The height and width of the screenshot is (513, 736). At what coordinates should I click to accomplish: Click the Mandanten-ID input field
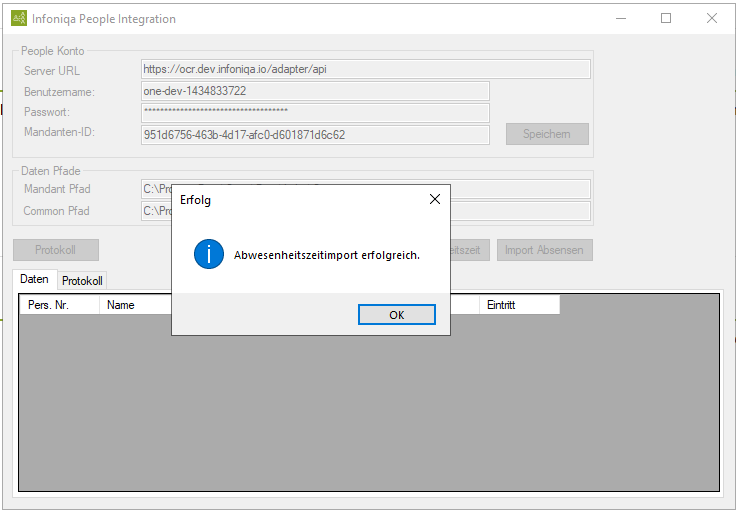click(x=315, y=135)
